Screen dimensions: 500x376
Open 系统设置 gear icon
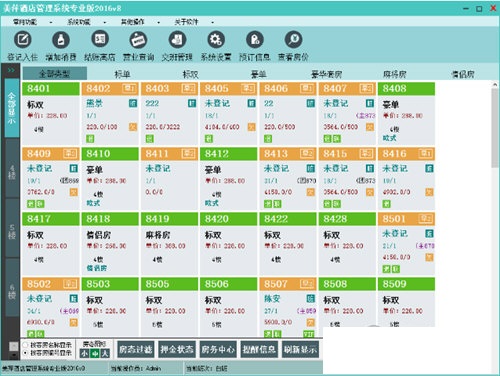(216, 40)
